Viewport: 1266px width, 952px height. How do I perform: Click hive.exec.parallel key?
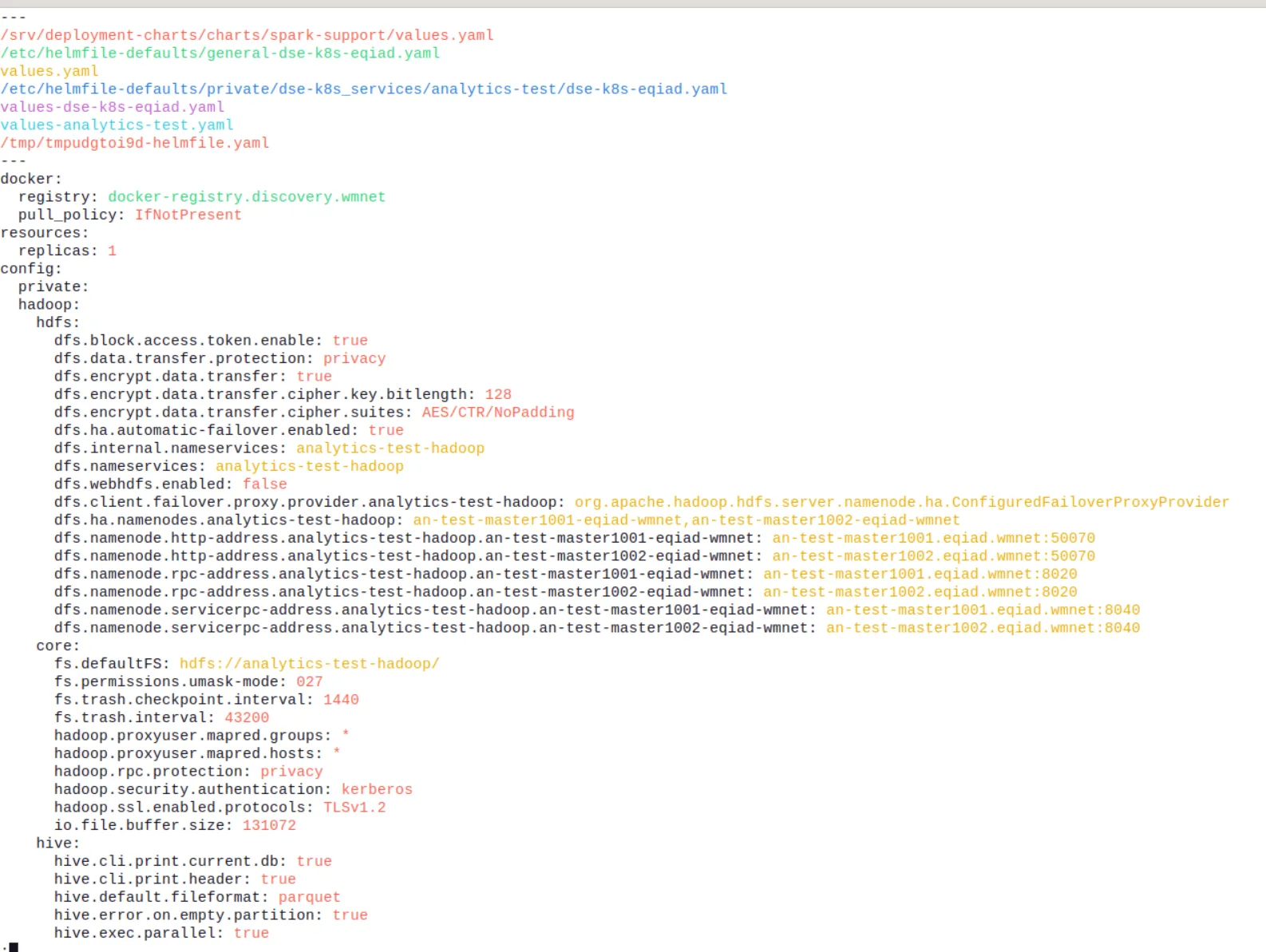pos(139,933)
